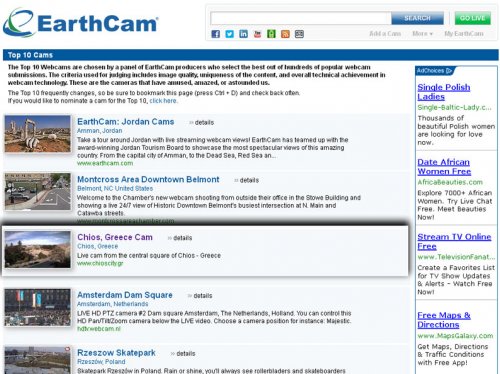Open the Chios, Greece Cam title

(115, 237)
